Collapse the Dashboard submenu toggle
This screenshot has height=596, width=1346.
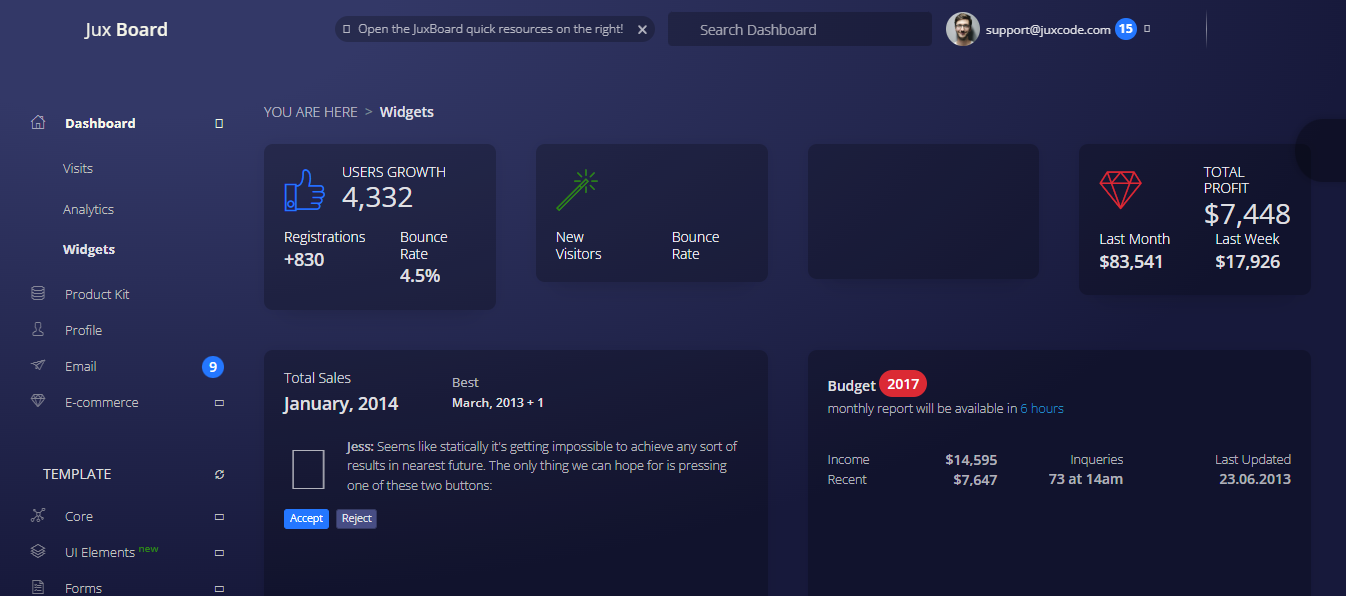click(219, 124)
